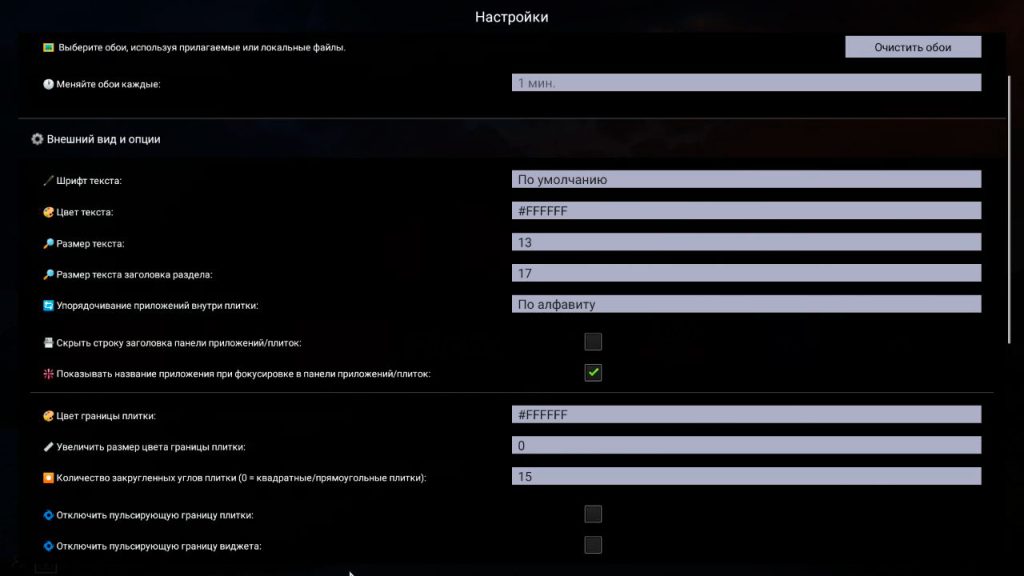
Task: Click the Меняйте обои каждые label
Action: coord(108,84)
